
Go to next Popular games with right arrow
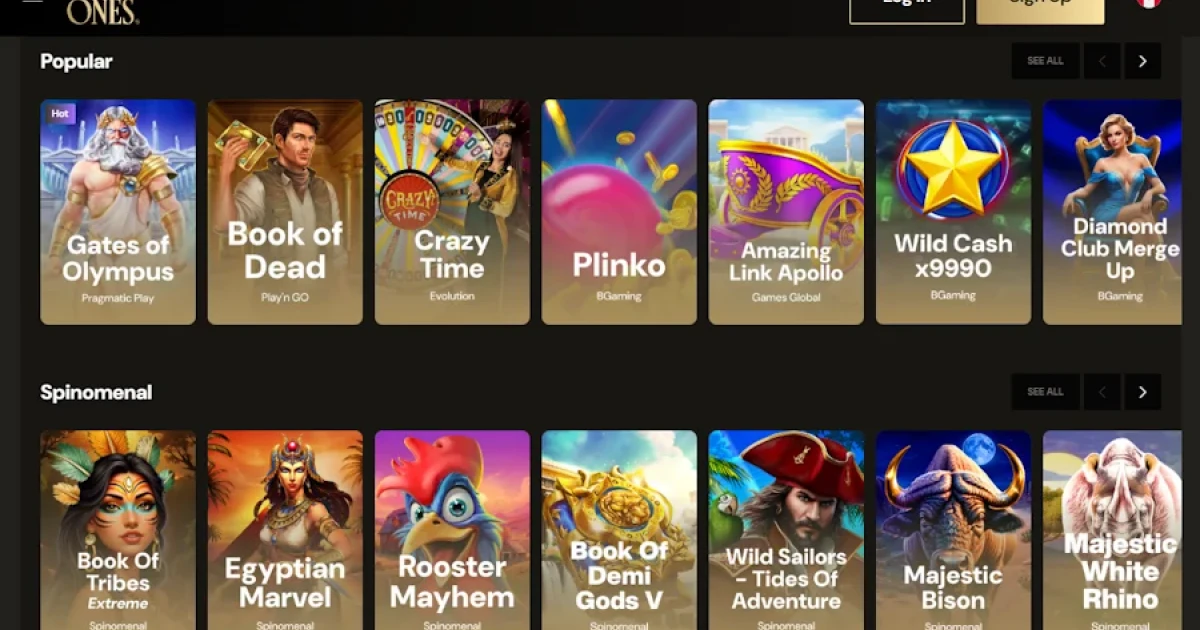(1143, 61)
